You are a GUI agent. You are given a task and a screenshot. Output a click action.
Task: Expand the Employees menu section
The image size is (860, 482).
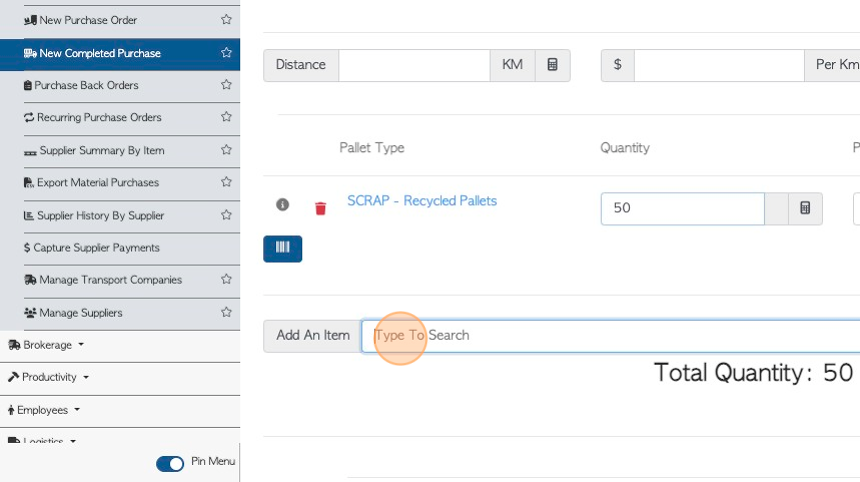pos(44,410)
